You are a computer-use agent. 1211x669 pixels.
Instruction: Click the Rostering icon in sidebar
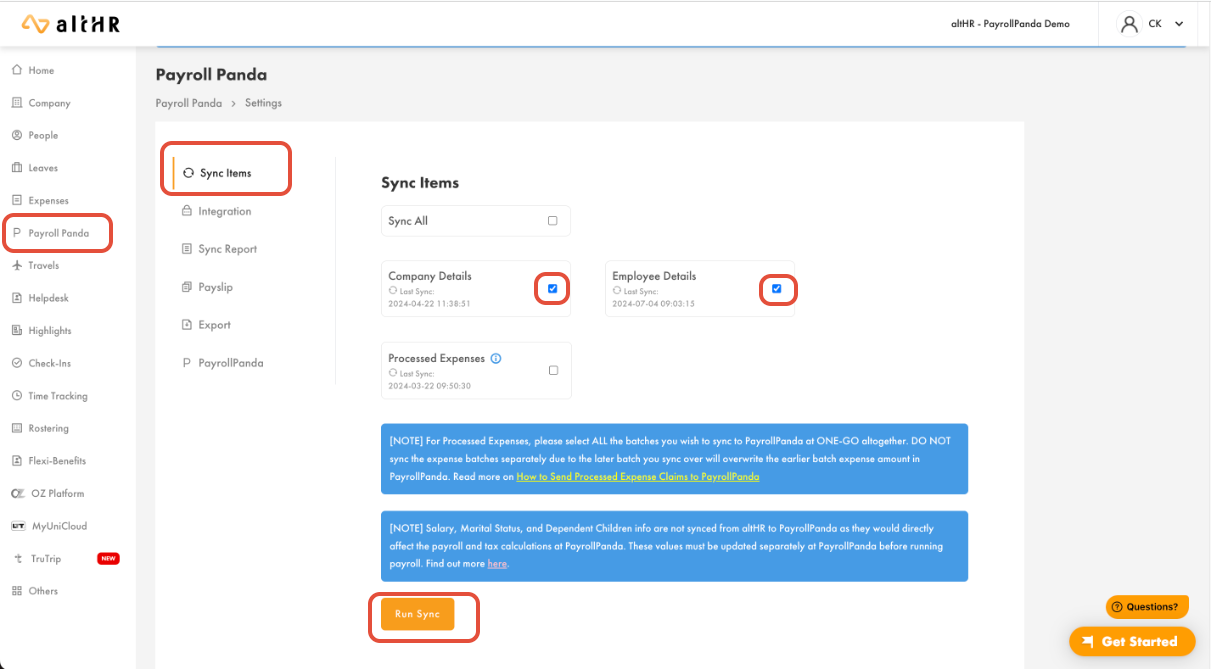(x=17, y=428)
